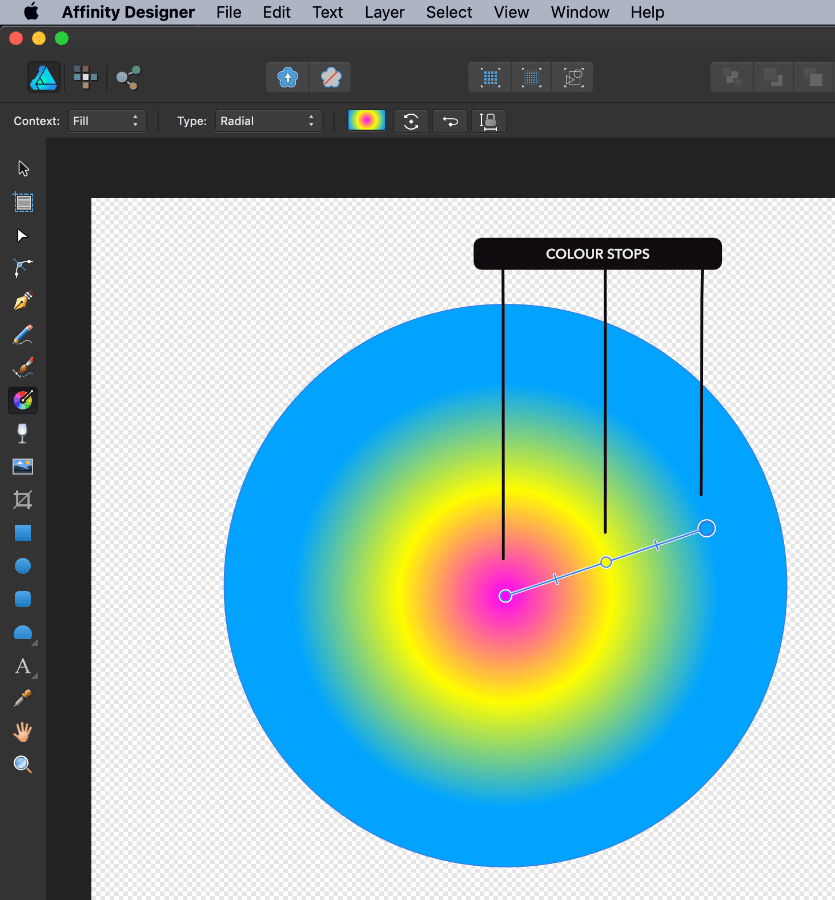Viewport: 835px width, 900px height.
Task: Click the reverse gradient button
Action: point(450,121)
